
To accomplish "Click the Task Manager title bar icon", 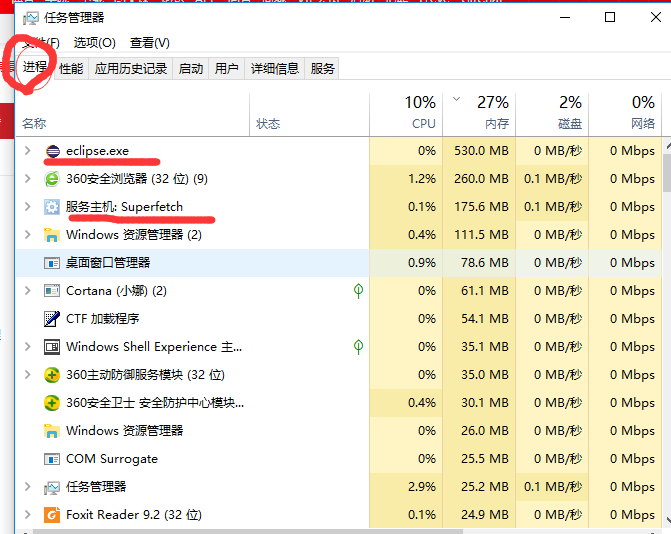I will (x=31, y=18).
